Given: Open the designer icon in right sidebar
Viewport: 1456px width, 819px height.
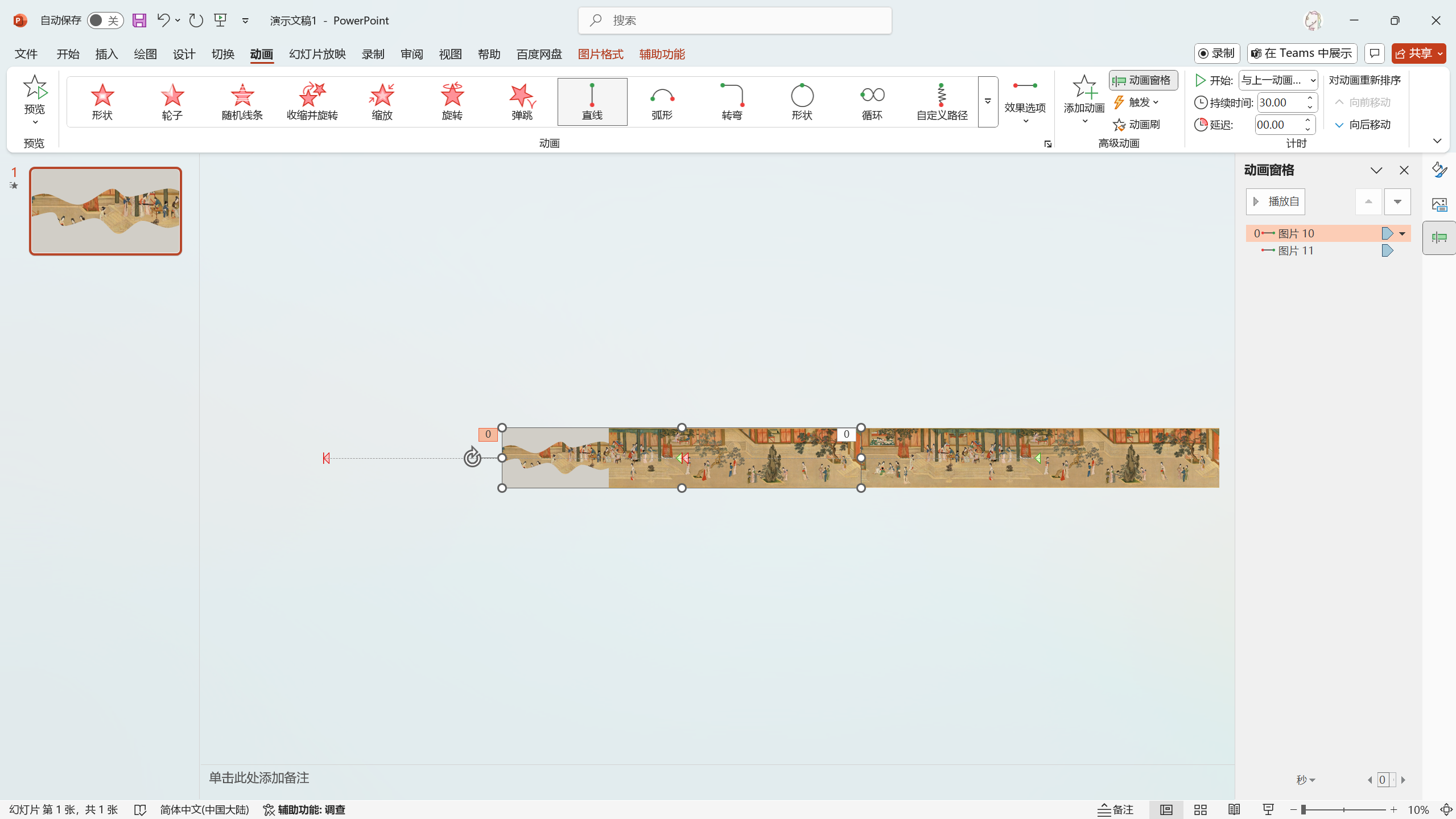Looking at the screenshot, I should [1439, 170].
